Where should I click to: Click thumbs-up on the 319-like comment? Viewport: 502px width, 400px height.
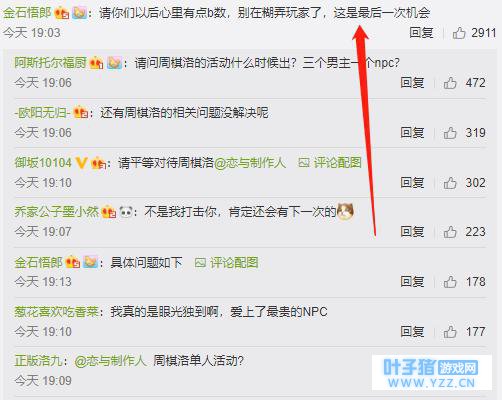(x=450, y=133)
